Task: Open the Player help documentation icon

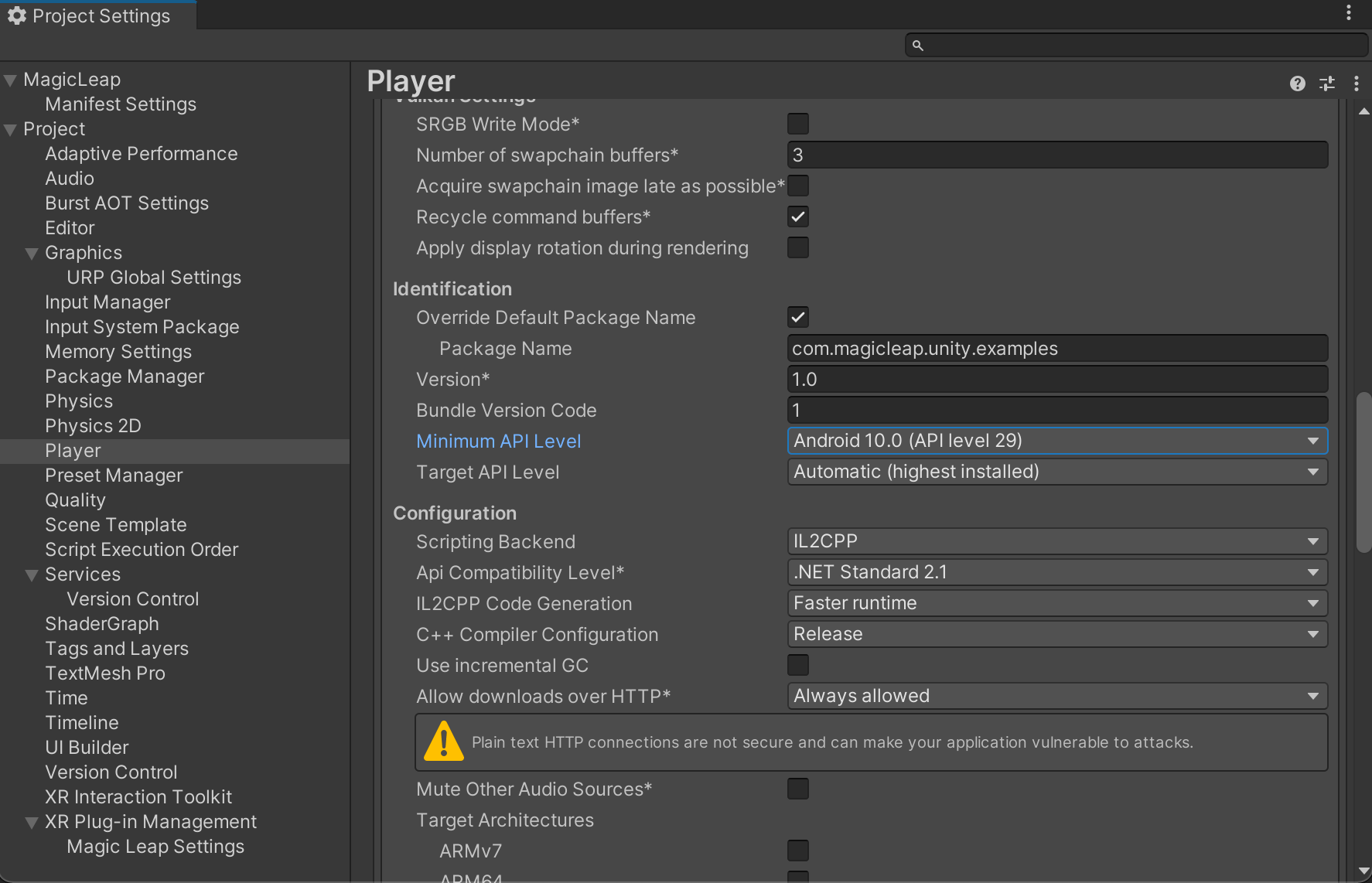Action: tap(1298, 84)
